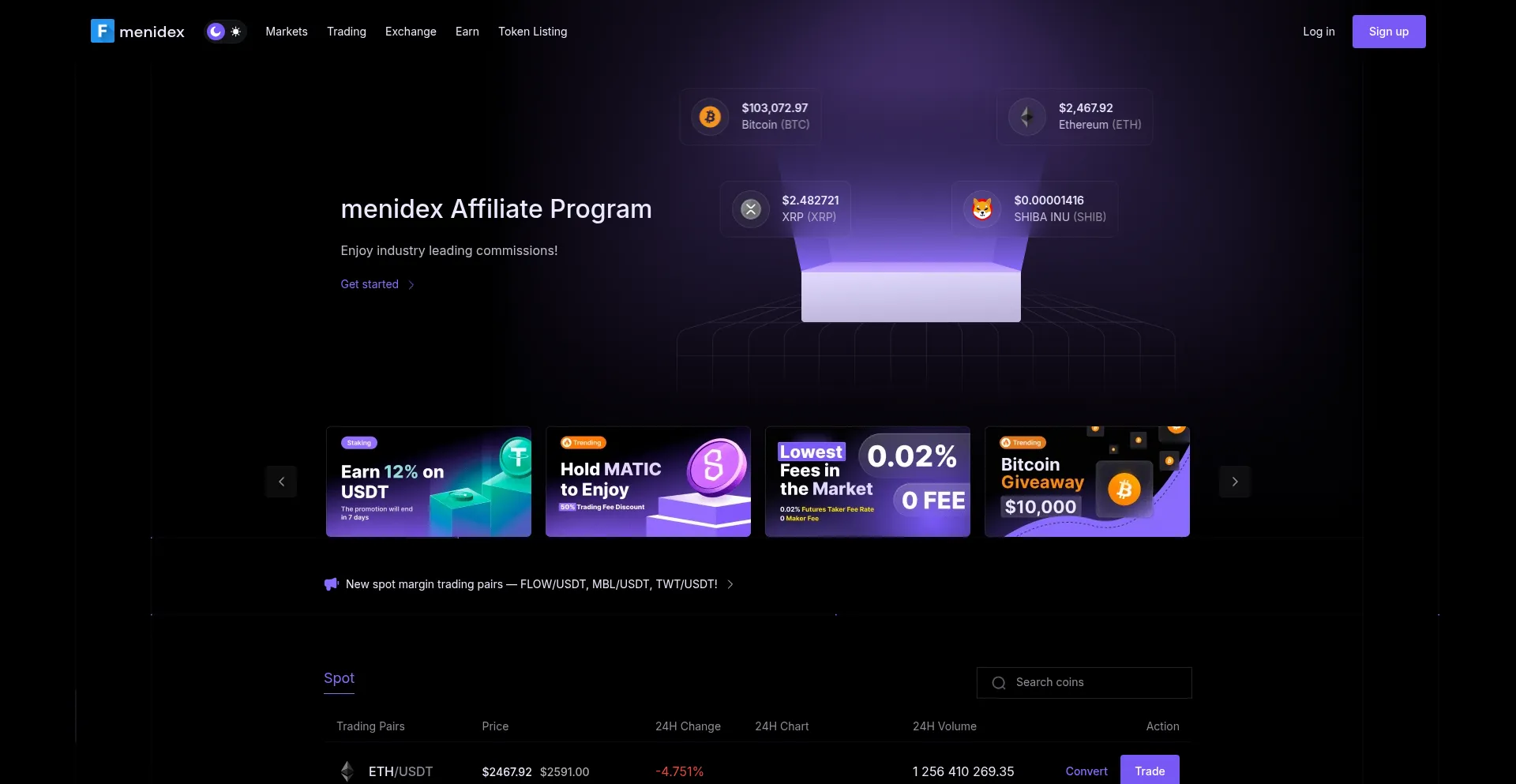The image size is (1516, 784).
Task: Click the 24H Chart column header
Action: (x=782, y=726)
